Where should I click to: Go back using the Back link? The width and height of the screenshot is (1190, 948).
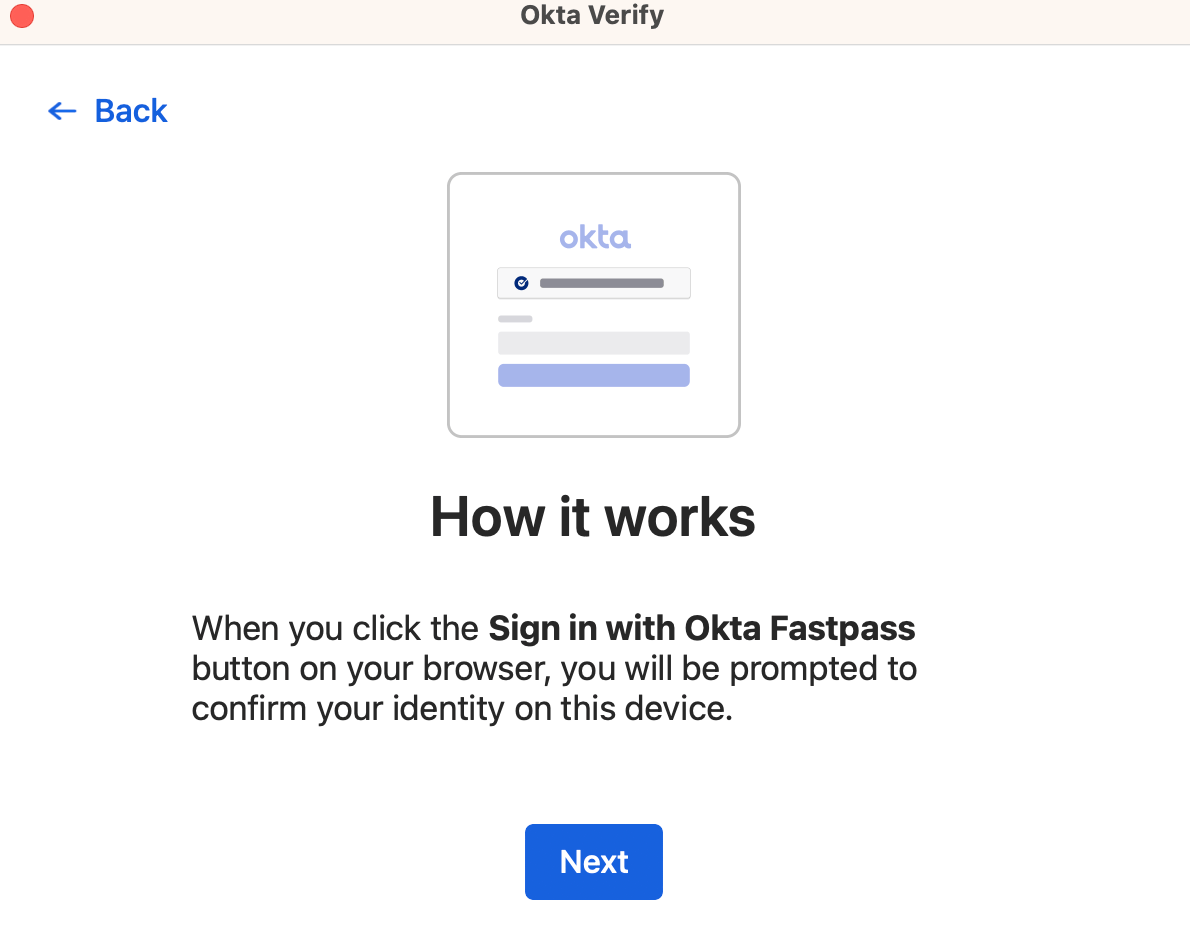point(130,111)
